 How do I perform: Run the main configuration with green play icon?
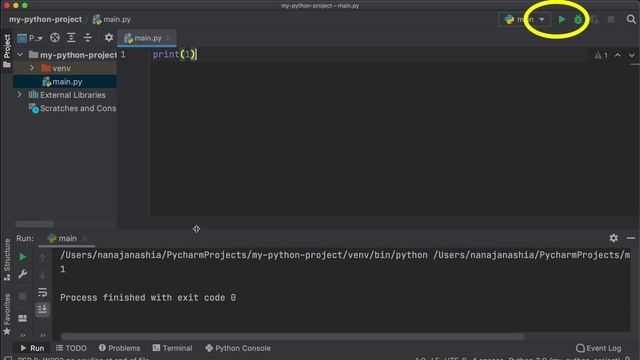pyautogui.click(x=562, y=19)
